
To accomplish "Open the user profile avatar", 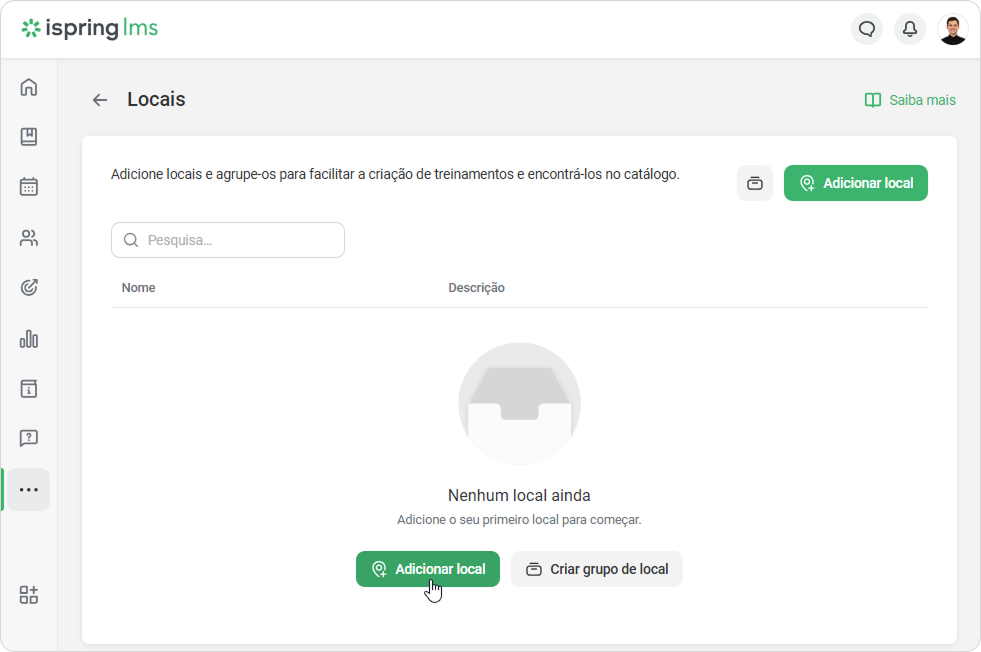I will 953,29.
